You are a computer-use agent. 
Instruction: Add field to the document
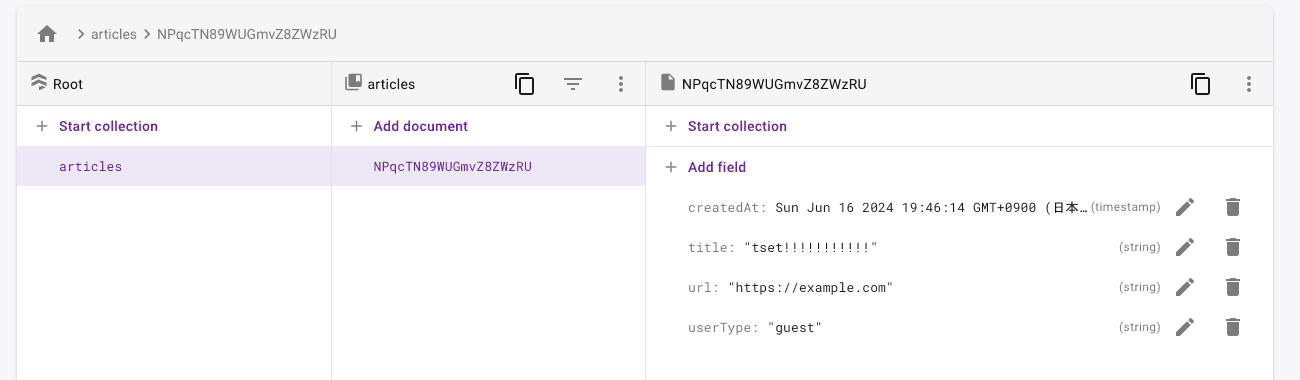click(706, 167)
